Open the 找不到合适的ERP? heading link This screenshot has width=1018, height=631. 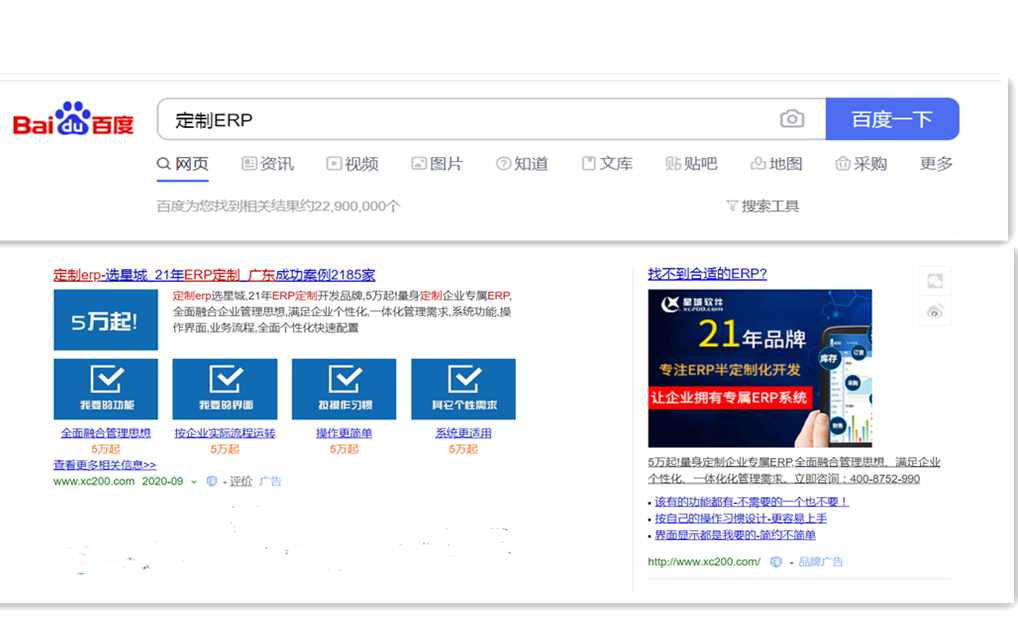pos(707,273)
